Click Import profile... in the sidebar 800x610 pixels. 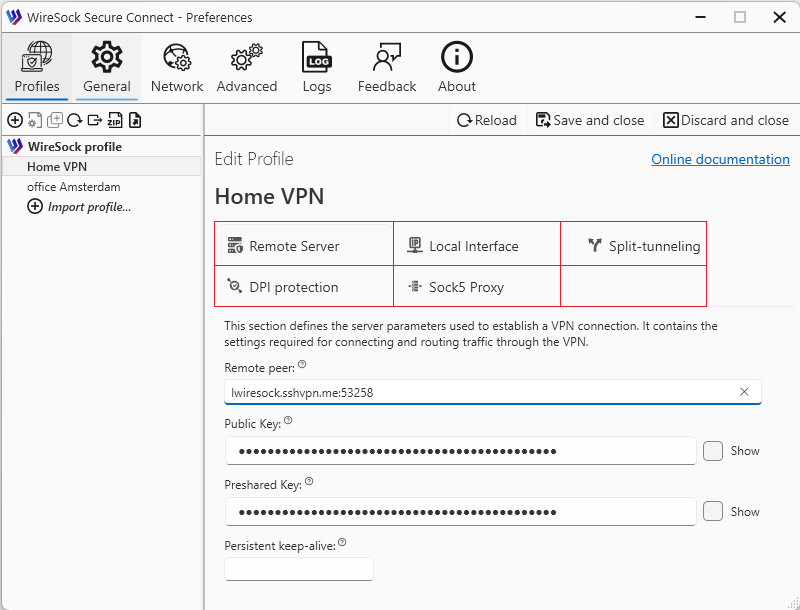coord(89,207)
